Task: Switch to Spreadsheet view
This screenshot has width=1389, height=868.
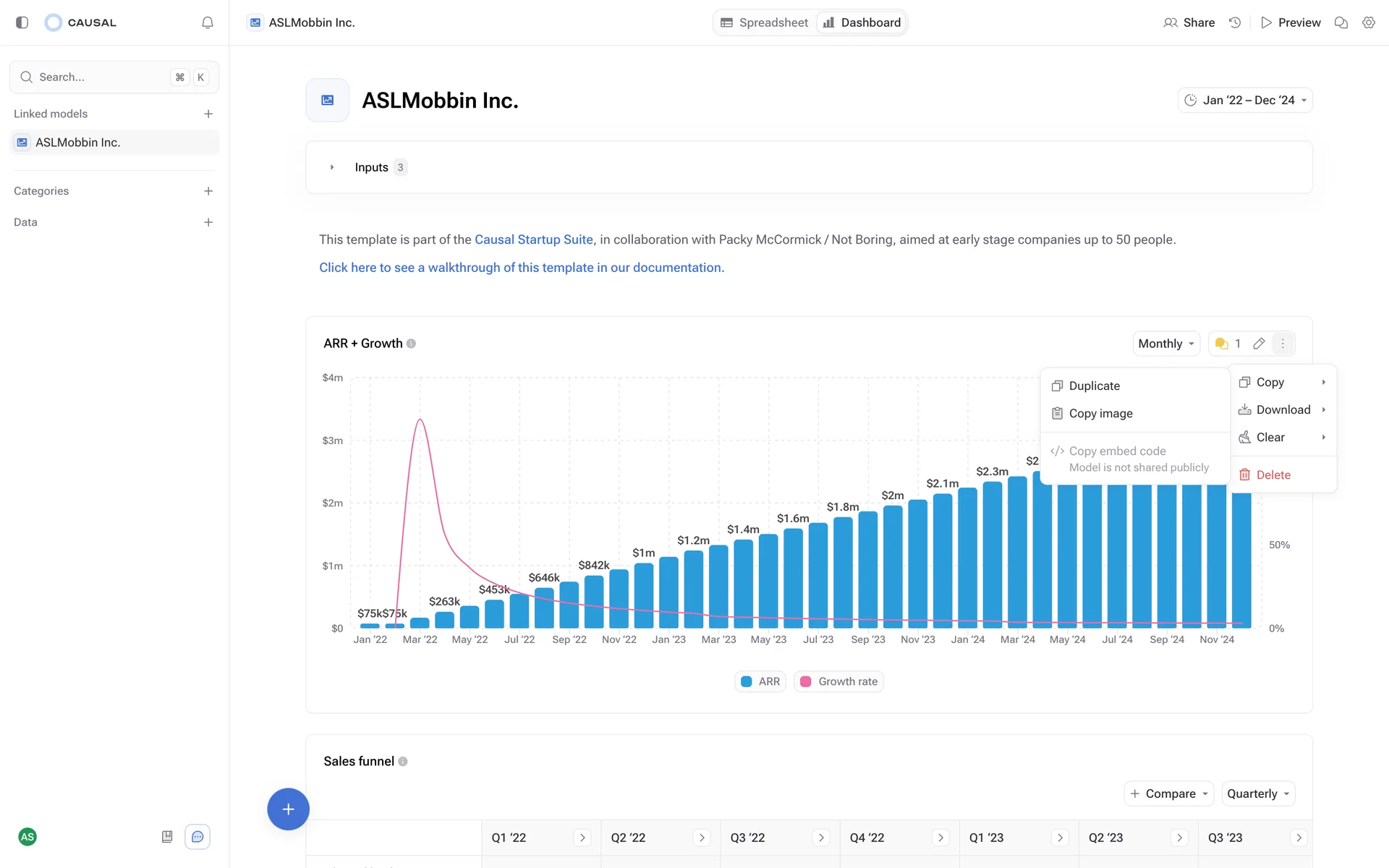Action: pos(765,22)
